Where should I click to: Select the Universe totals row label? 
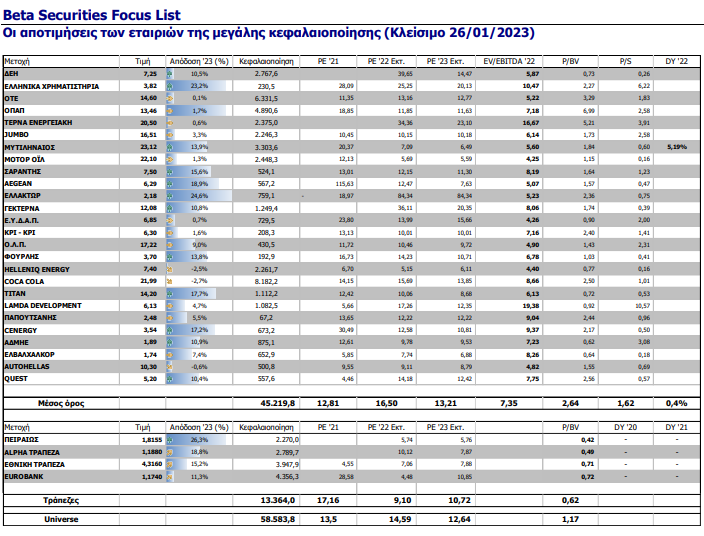pos(64,519)
